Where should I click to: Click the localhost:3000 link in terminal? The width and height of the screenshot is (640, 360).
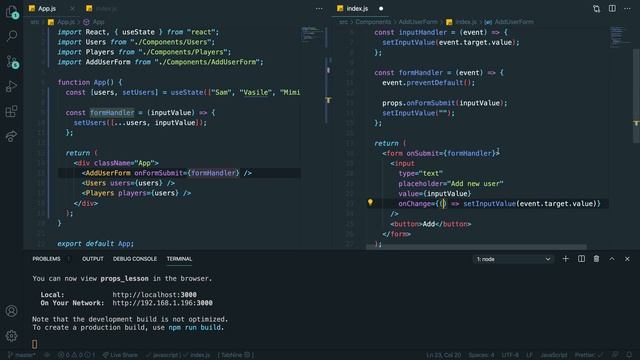click(x=154, y=295)
